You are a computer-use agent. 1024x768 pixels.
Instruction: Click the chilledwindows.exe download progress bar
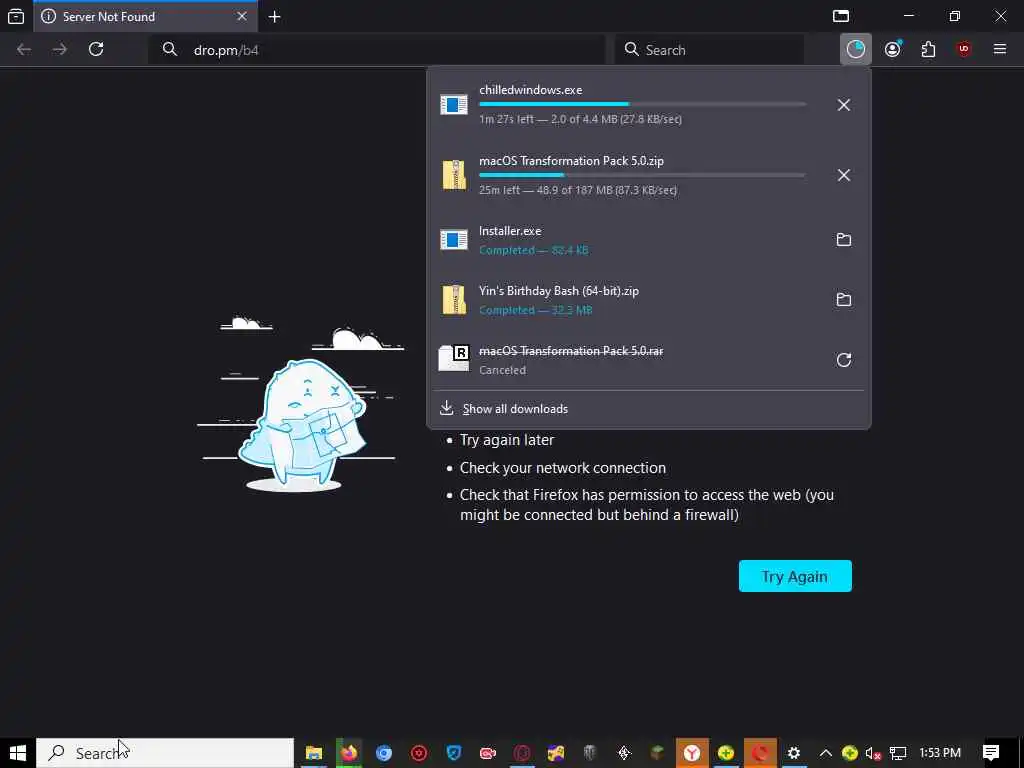(x=643, y=104)
